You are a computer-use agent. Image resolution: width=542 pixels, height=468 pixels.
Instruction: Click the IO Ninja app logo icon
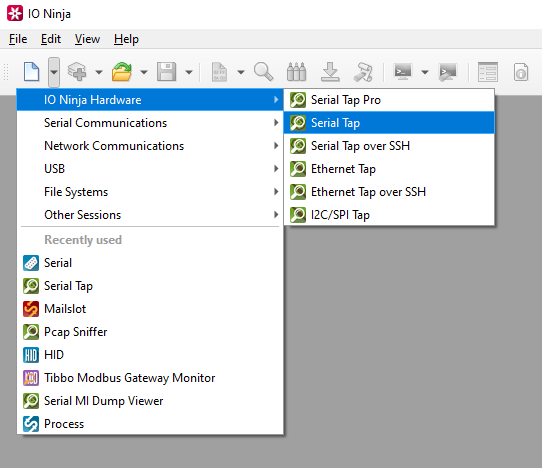[x=15, y=13]
